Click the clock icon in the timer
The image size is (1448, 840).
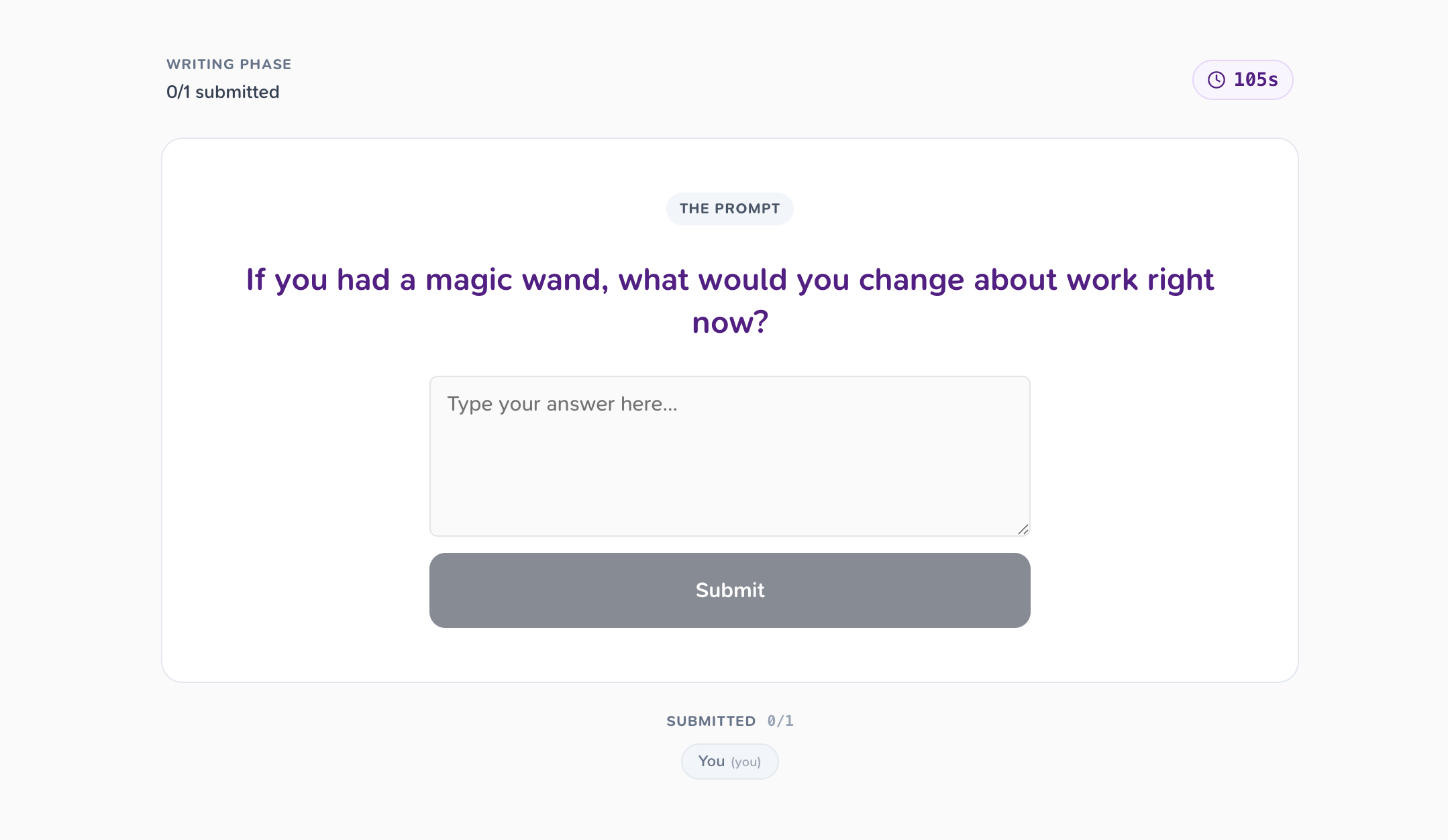(1217, 80)
